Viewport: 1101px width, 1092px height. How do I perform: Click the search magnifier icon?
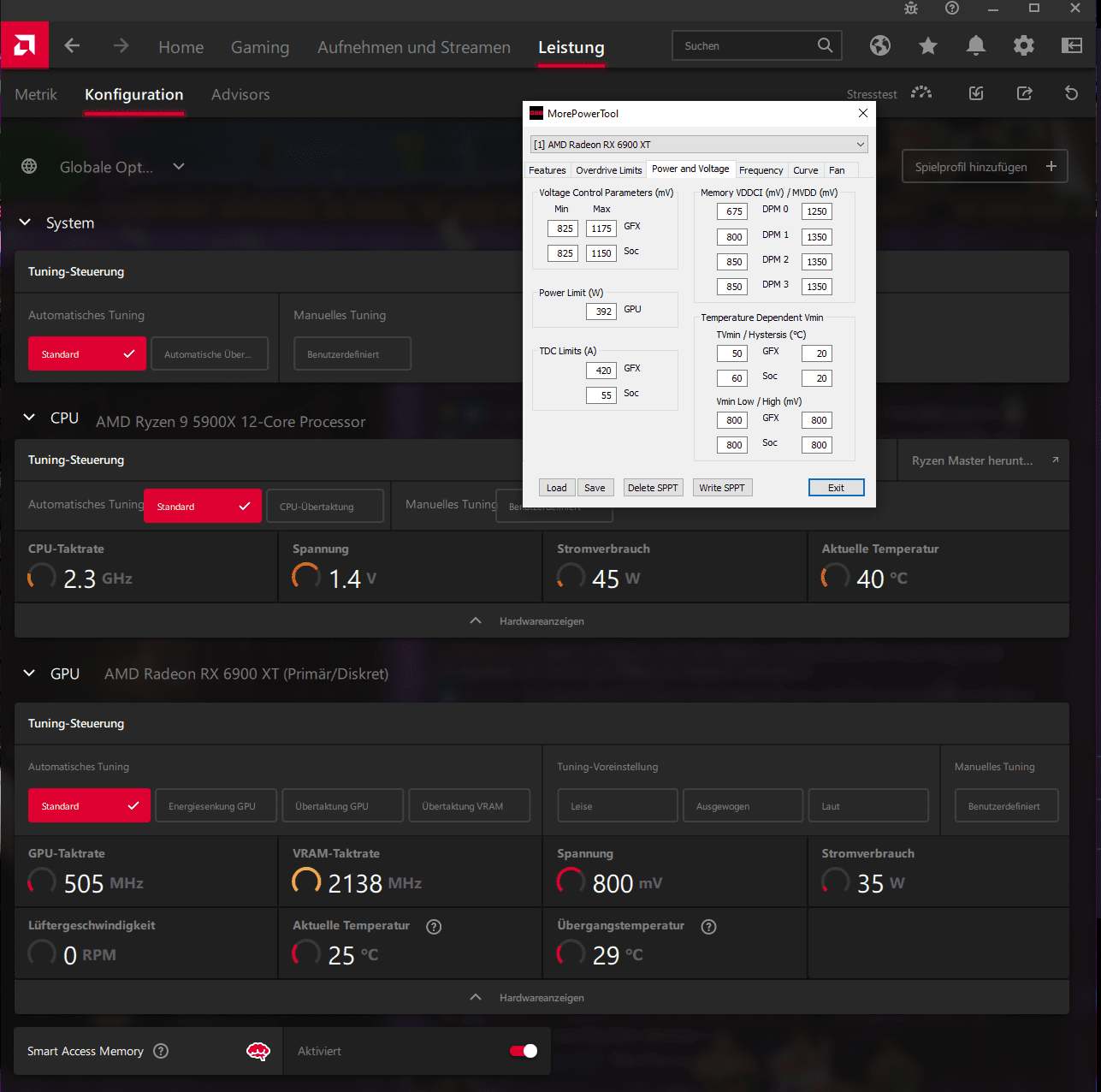(825, 45)
